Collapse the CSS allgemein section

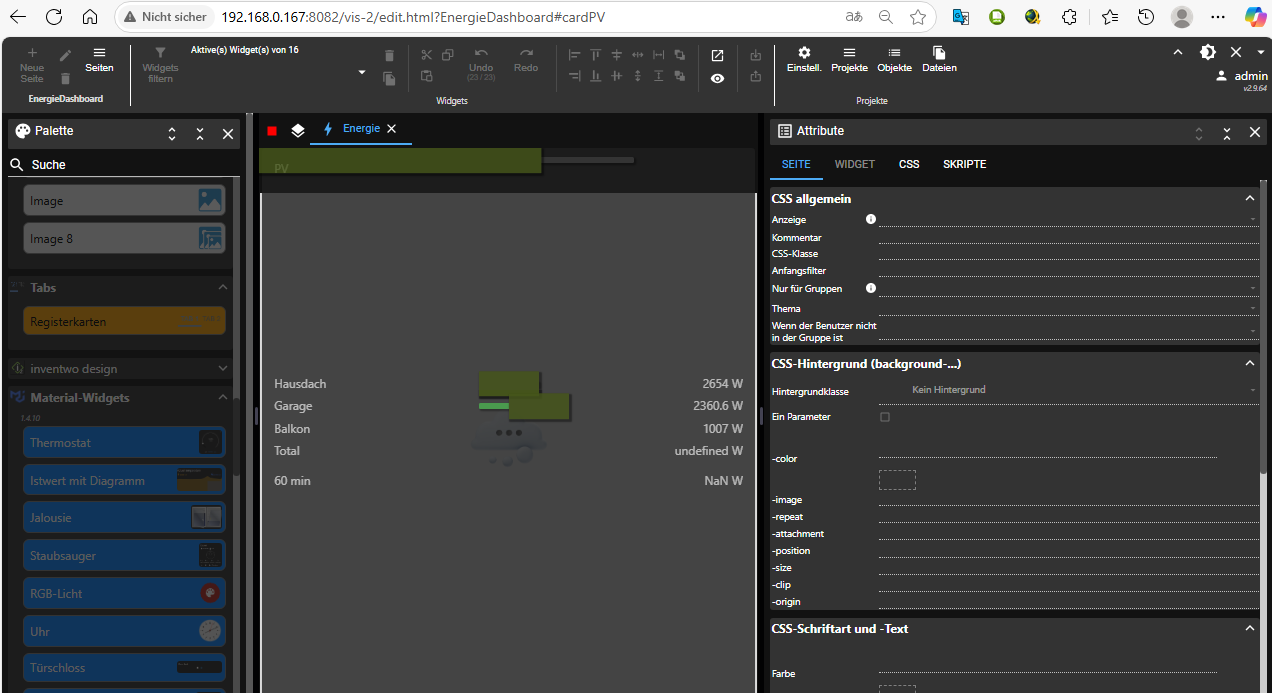pyautogui.click(x=1249, y=199)
